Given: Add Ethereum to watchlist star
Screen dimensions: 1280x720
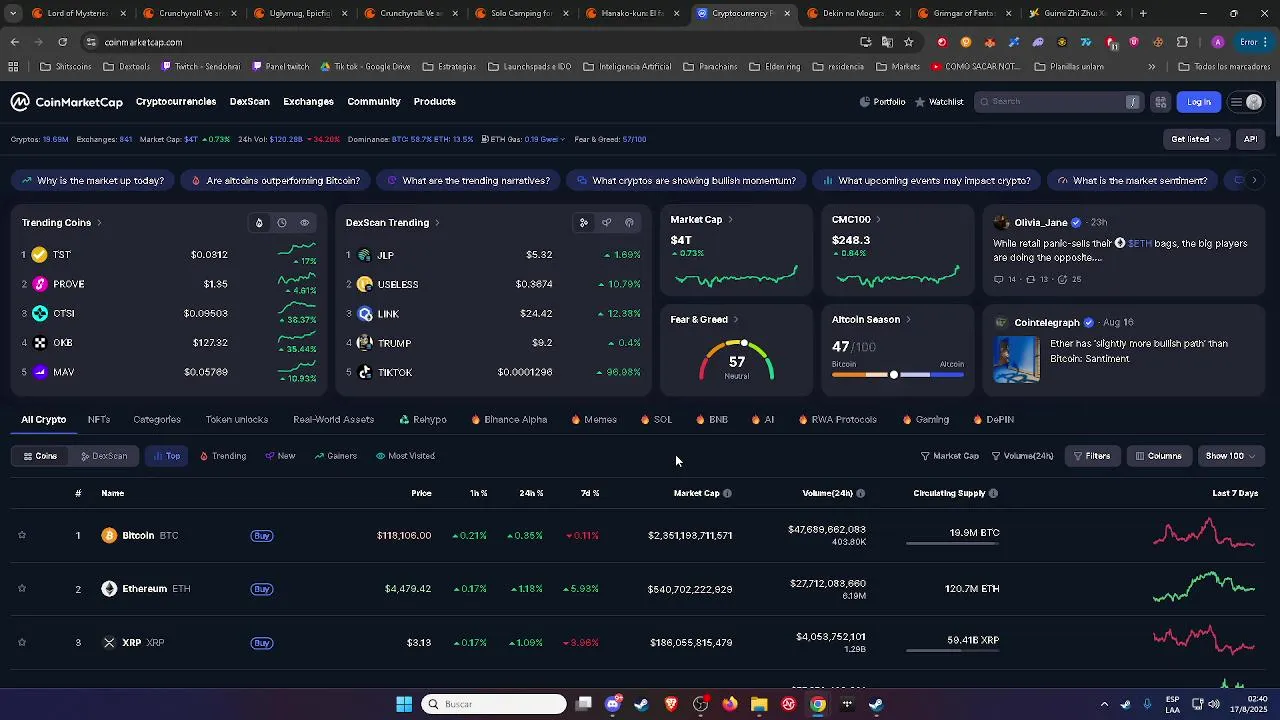Looking at the screenshot, I should click(22, 589).
